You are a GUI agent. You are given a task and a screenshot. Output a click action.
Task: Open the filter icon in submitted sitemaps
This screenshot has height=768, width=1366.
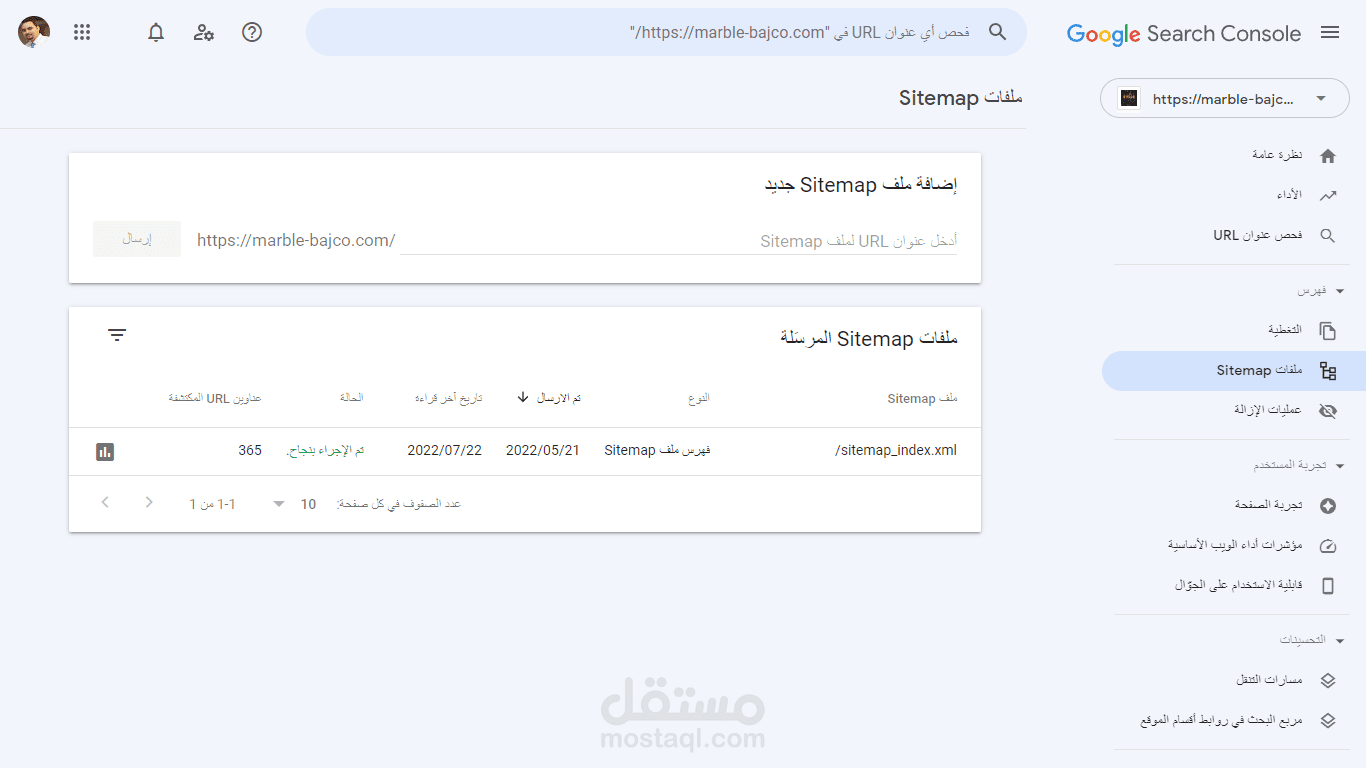point(117,335)
